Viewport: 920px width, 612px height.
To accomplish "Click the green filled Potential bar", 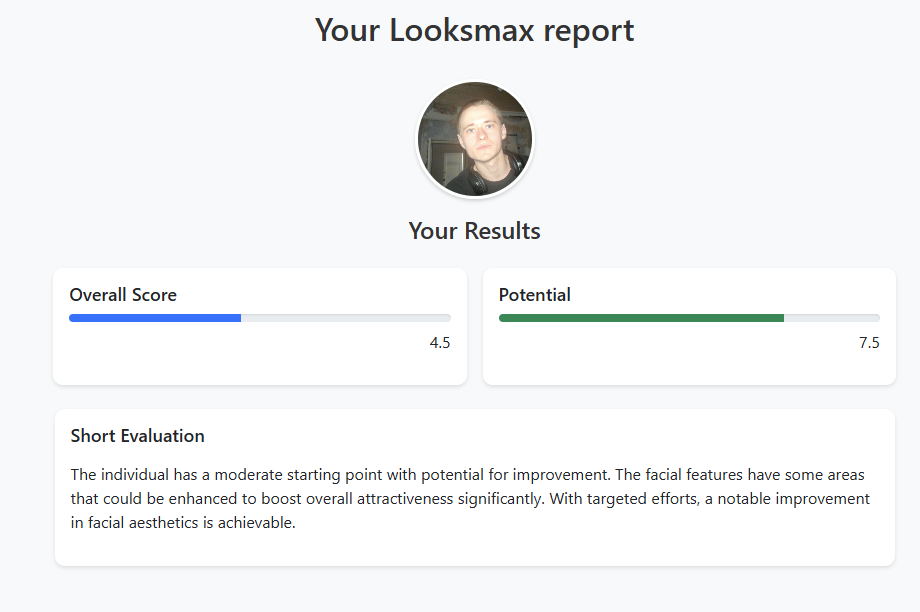I will (x=640, y=318).
